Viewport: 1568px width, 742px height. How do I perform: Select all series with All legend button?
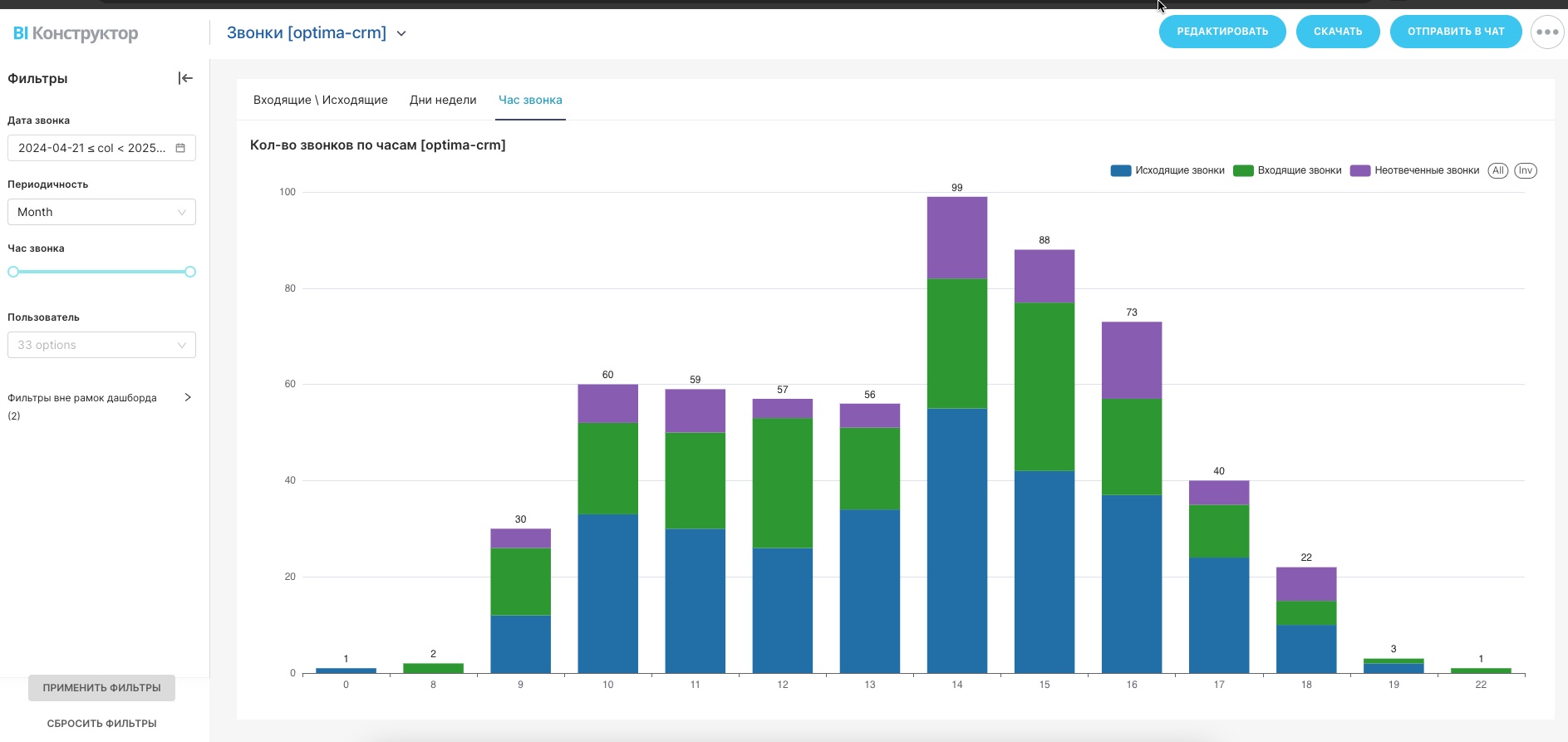point(1497,170)
